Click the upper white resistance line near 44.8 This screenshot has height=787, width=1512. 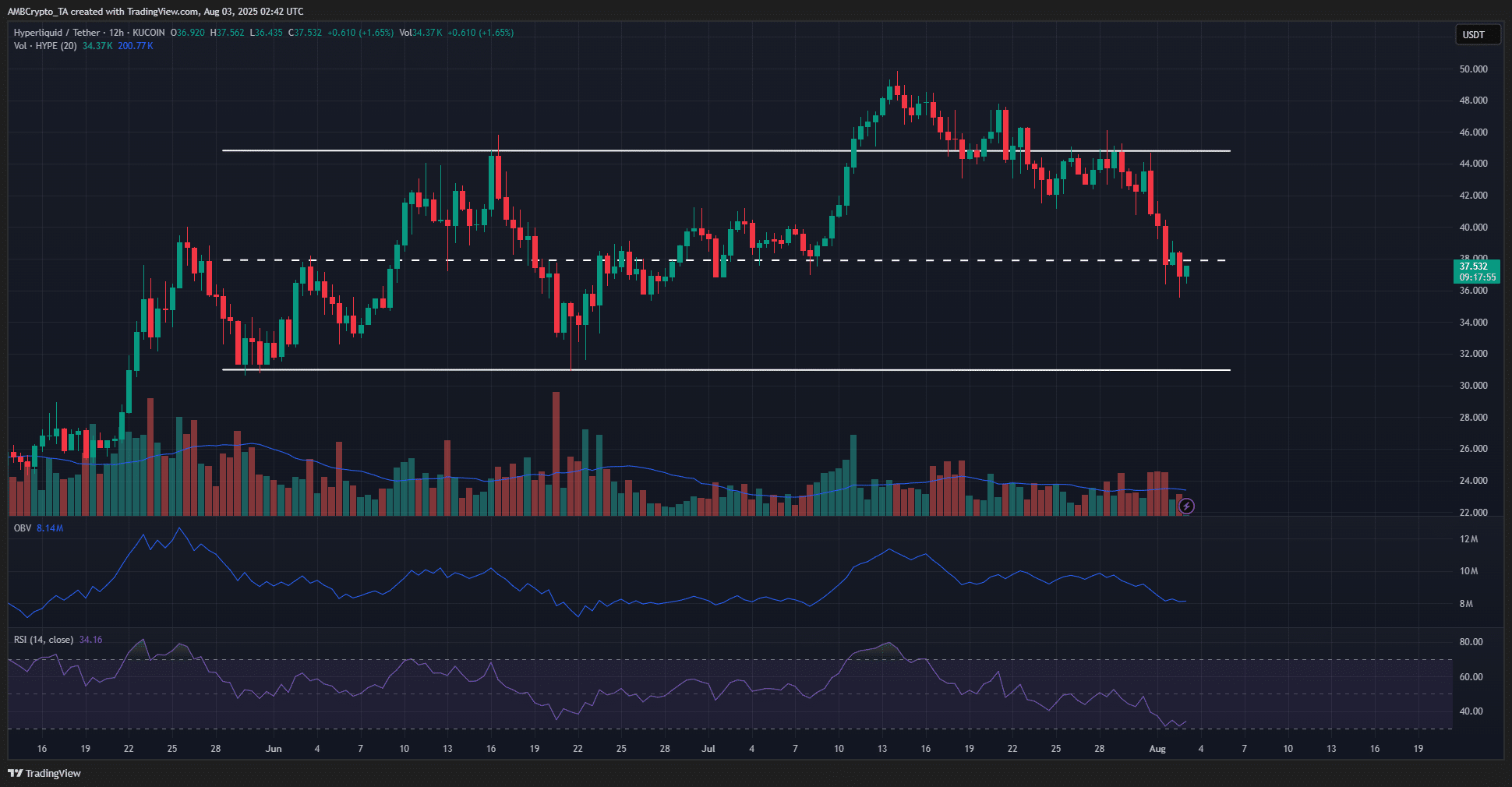click(x=701, y=150)
